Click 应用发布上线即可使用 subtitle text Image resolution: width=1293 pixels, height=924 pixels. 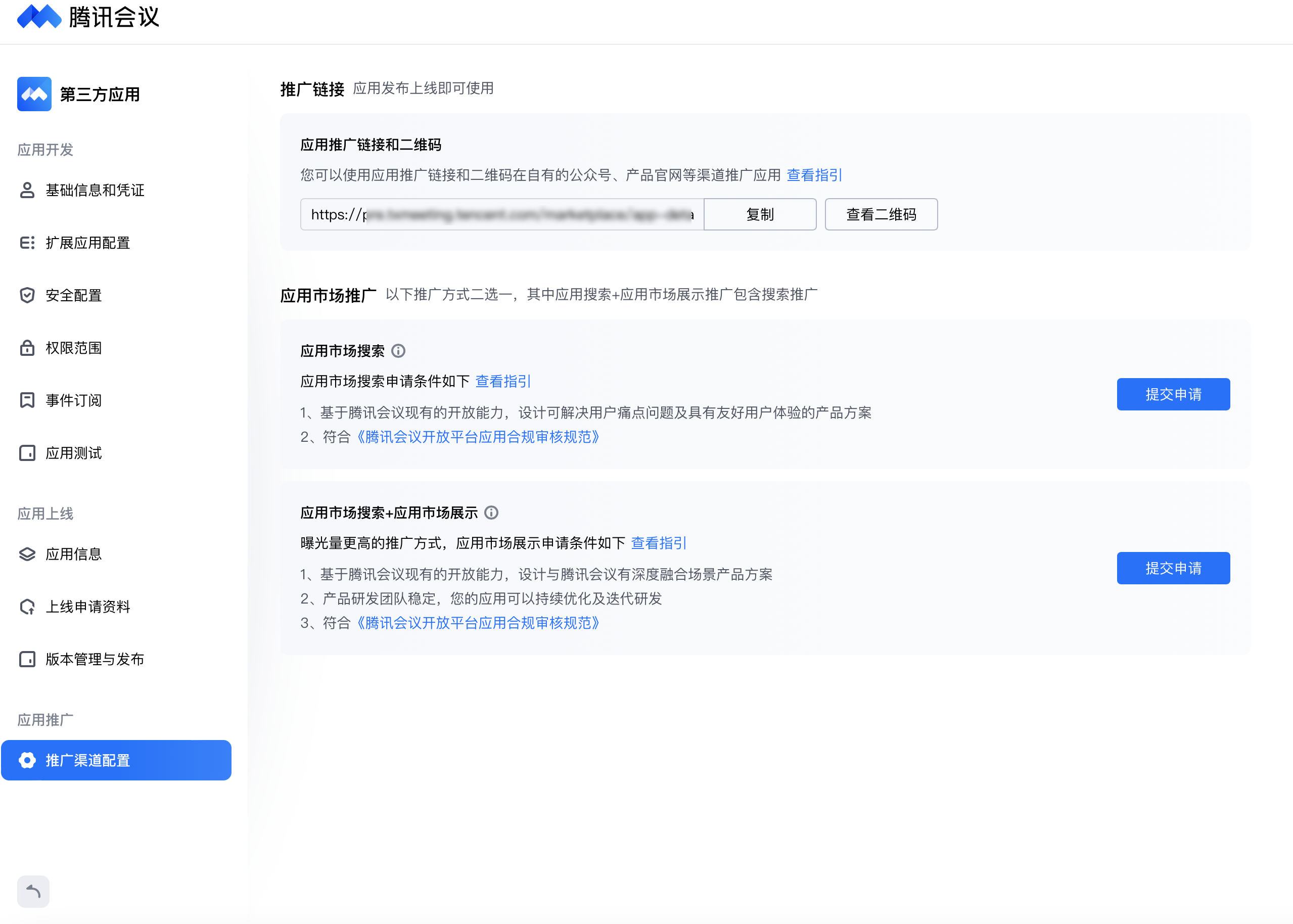tap(423, 88)
